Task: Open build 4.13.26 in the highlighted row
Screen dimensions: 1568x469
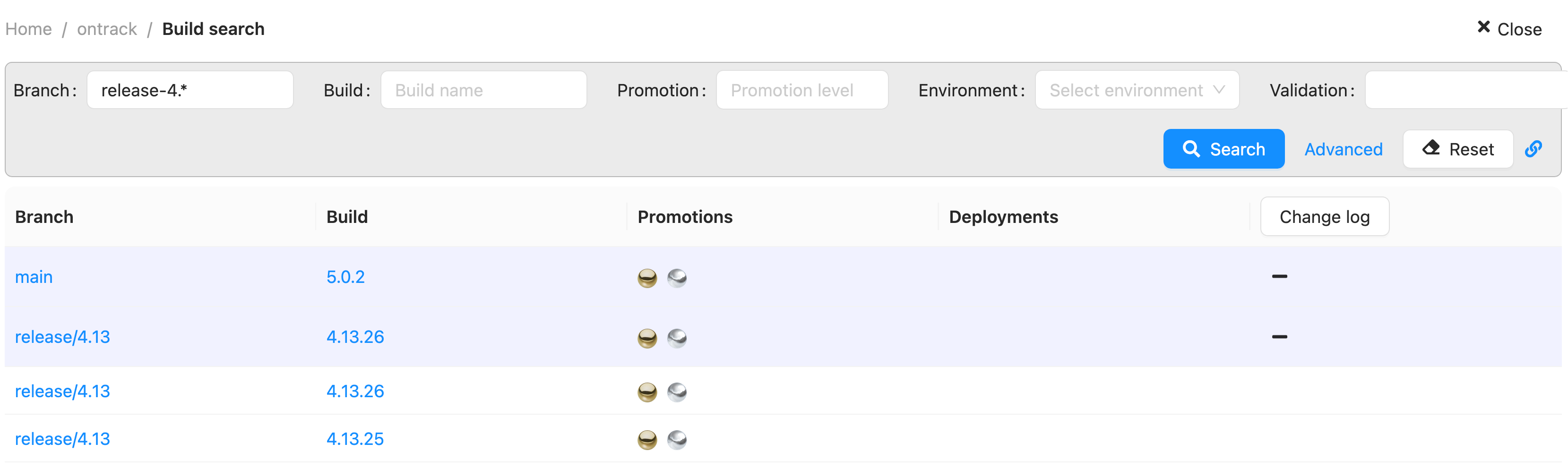Action: (355, 337)
